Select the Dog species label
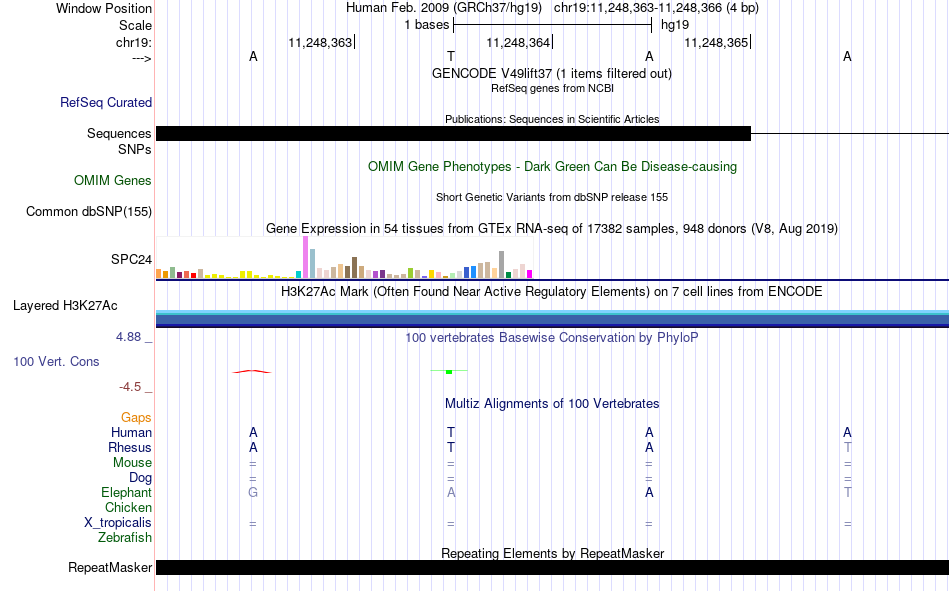 click(x=141, y=477)
